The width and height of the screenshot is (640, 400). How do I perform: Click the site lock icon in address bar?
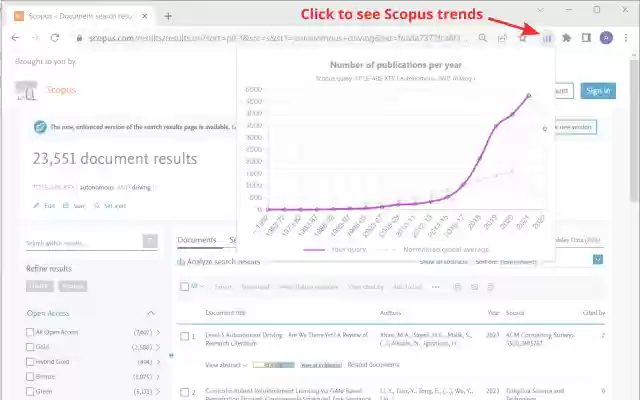pyautogui.click(x=79, y=38)
